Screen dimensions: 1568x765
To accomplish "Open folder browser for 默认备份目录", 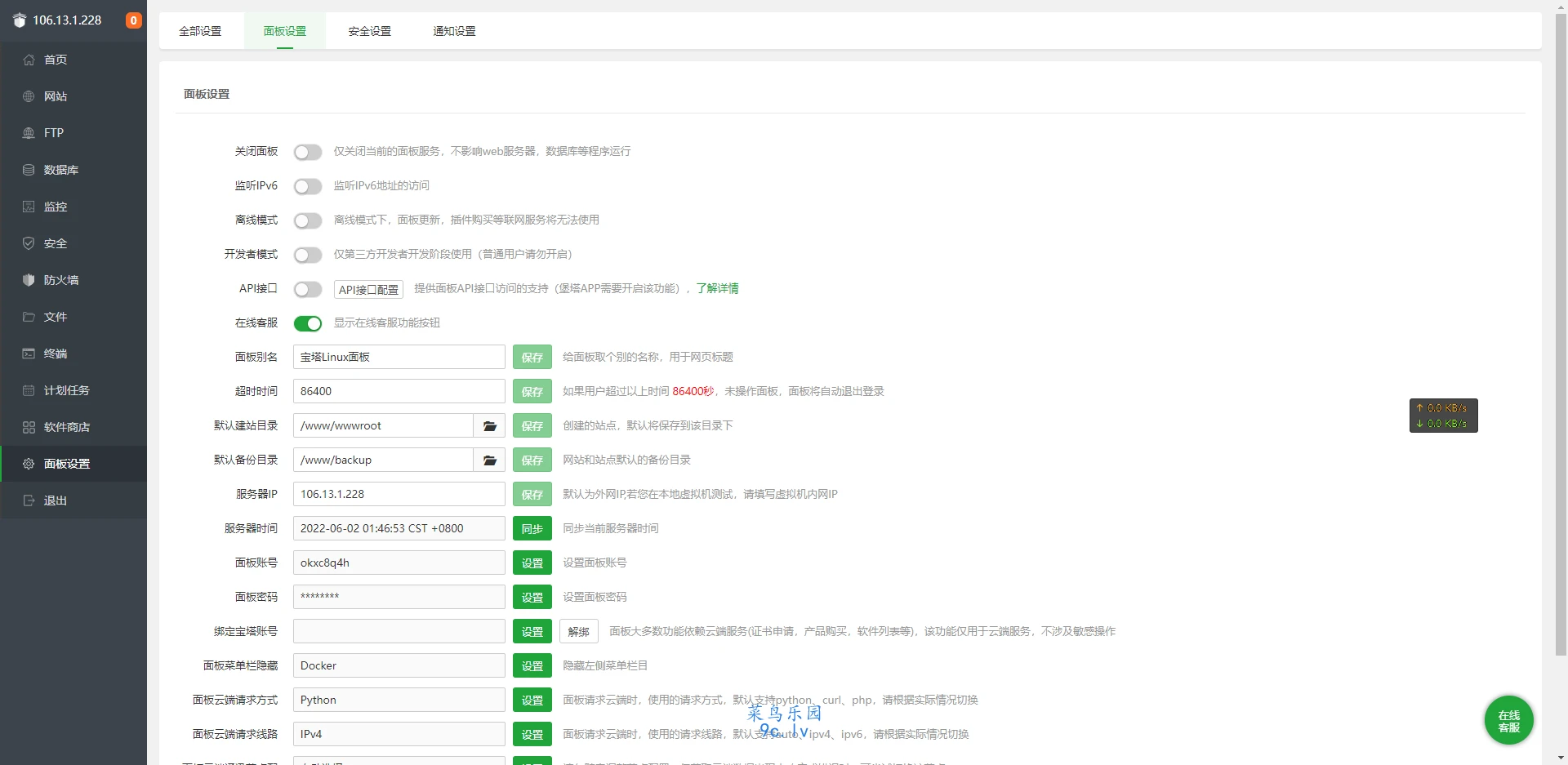I will [x=489, y=460].
